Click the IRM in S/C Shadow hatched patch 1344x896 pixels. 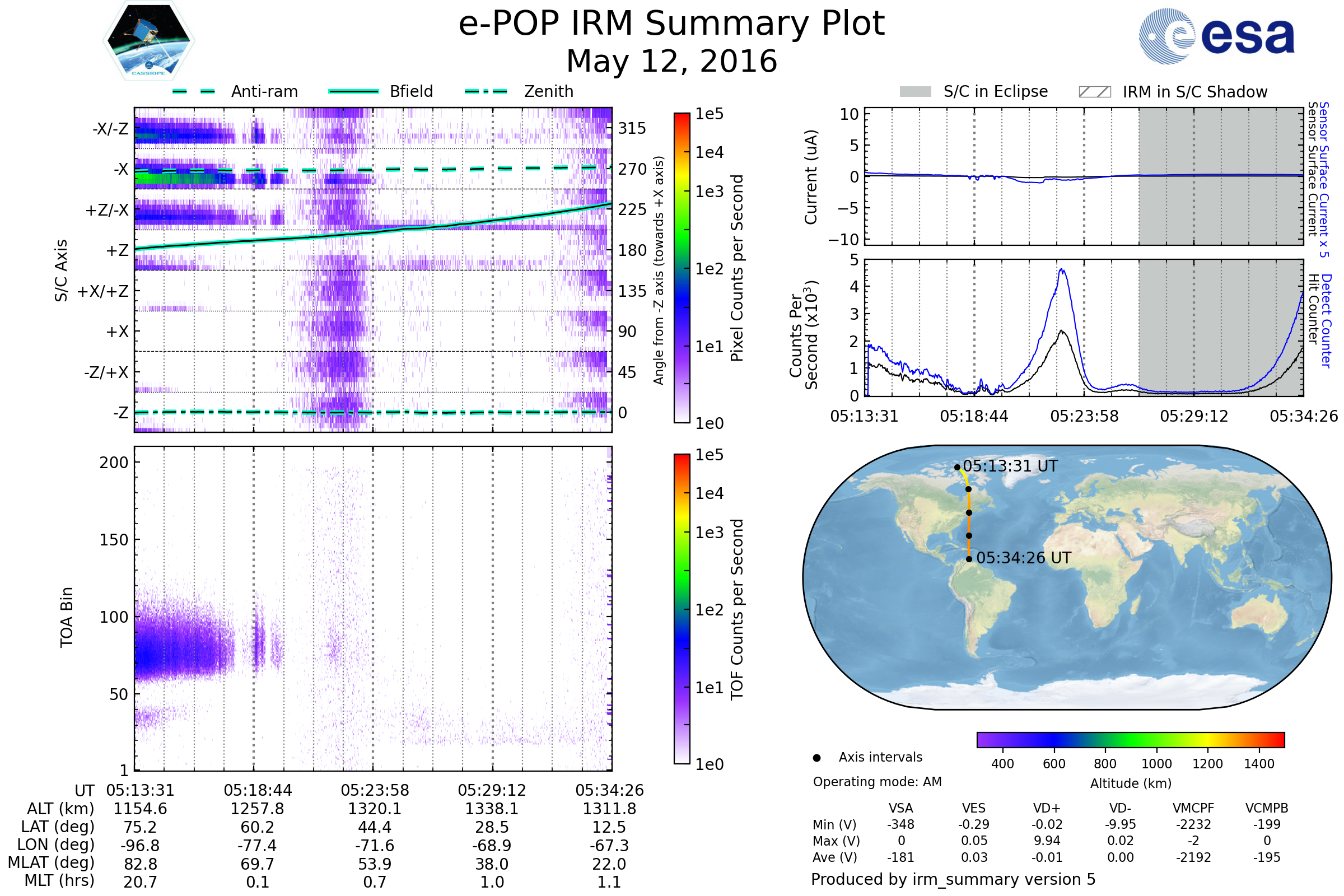coord(1094,92)
